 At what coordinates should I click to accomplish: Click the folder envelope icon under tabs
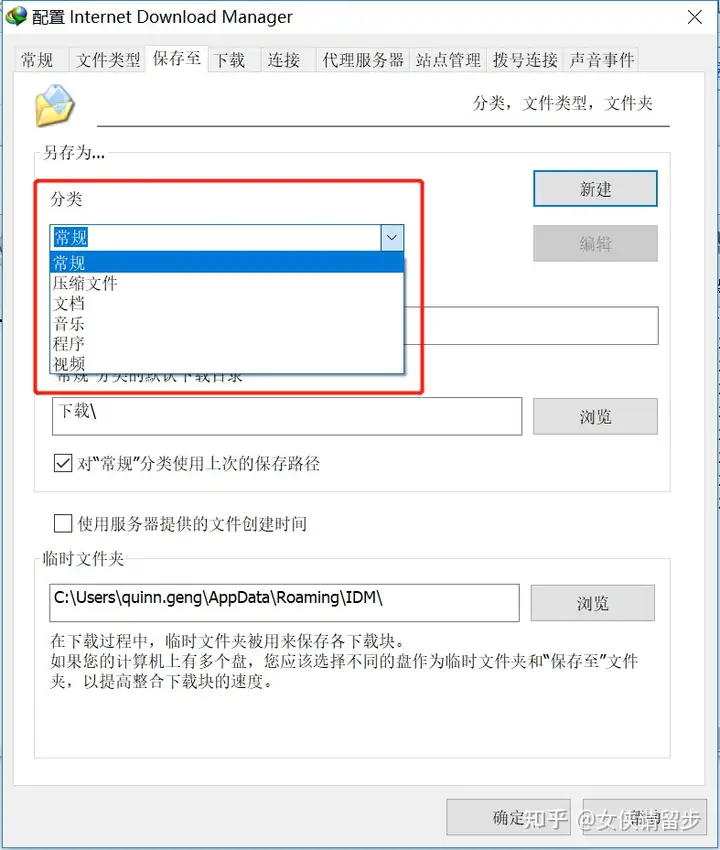tap(54, 105)
